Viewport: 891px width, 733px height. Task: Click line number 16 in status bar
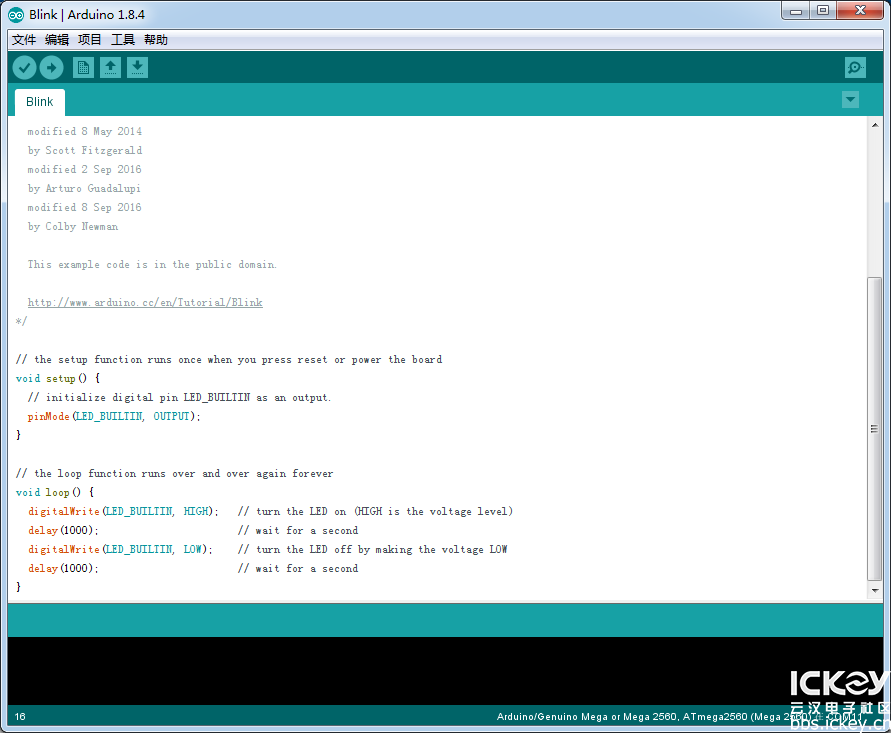click(20, 717)
